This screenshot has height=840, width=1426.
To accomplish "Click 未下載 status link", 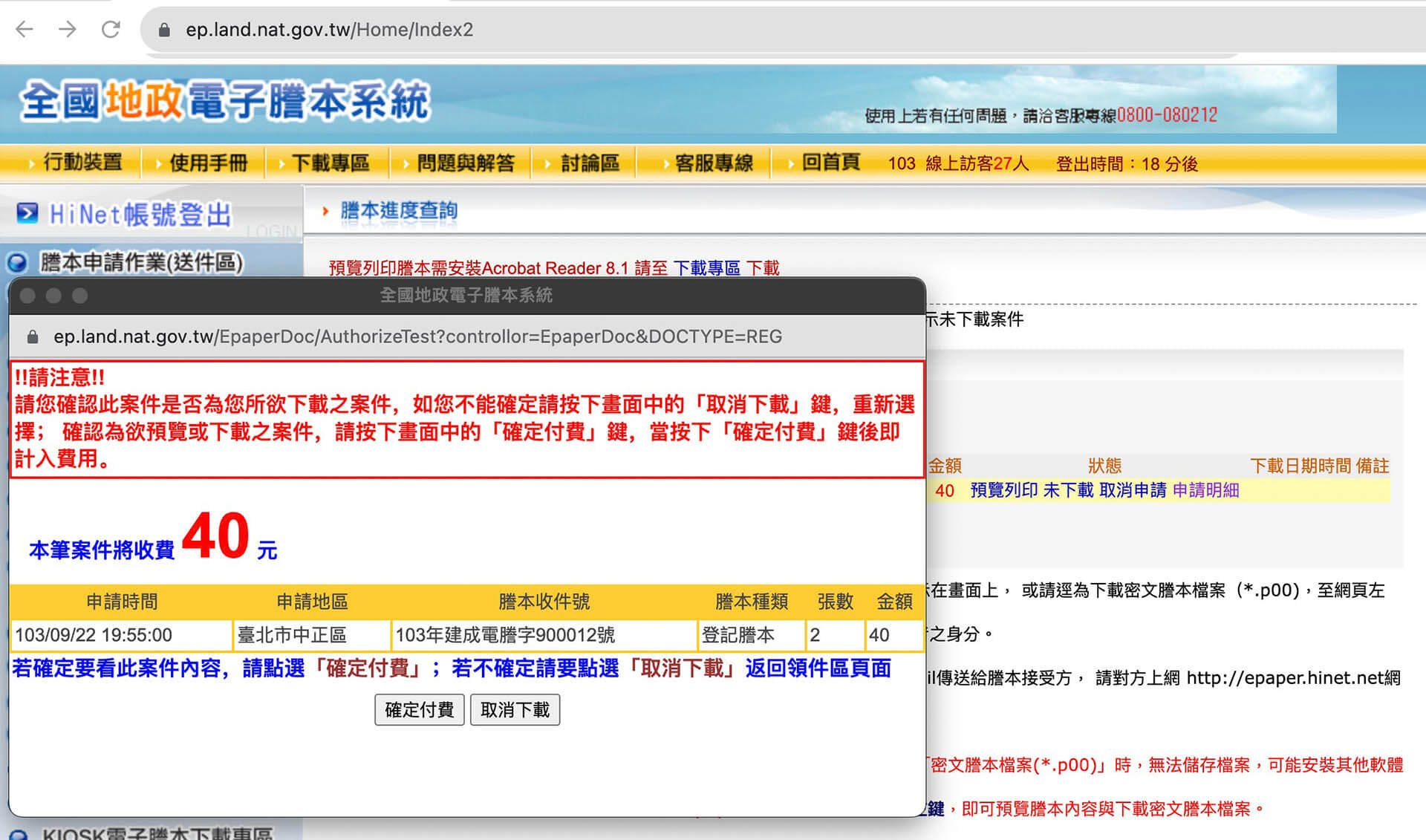I will [x=1068, y=490].
